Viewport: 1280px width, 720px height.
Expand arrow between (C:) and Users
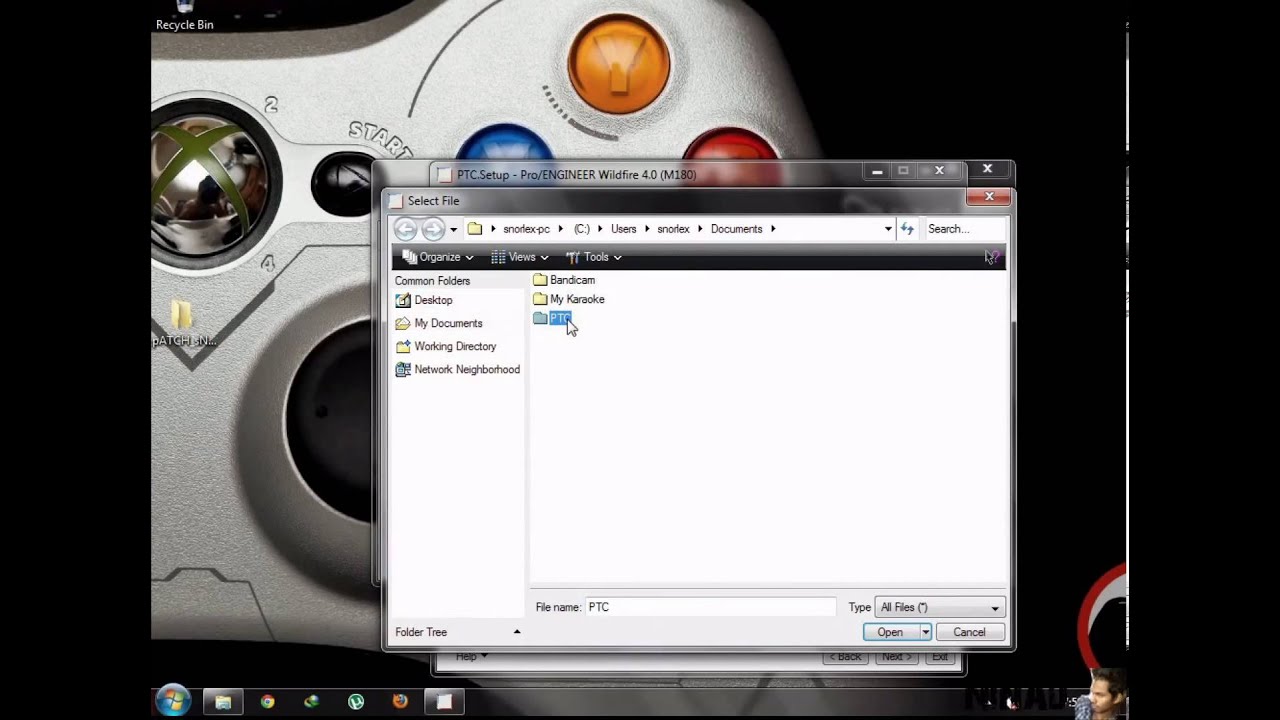pyautogui.click(x=600, y=229)
